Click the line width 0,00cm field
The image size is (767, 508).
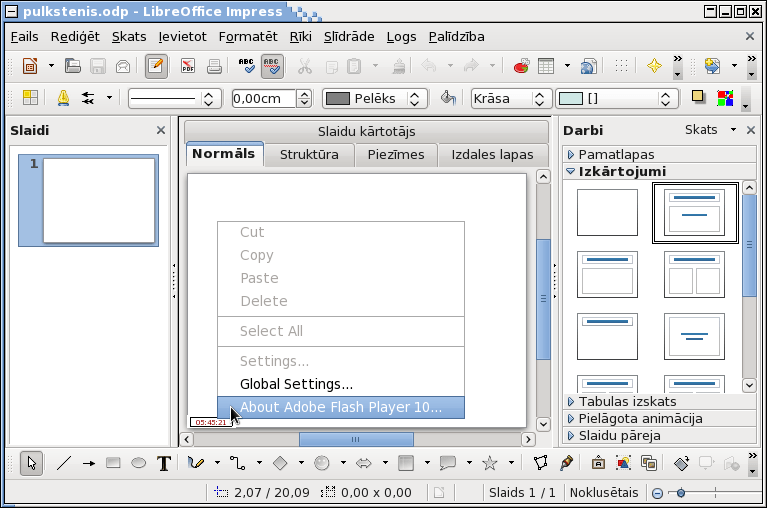pos(264,99)
